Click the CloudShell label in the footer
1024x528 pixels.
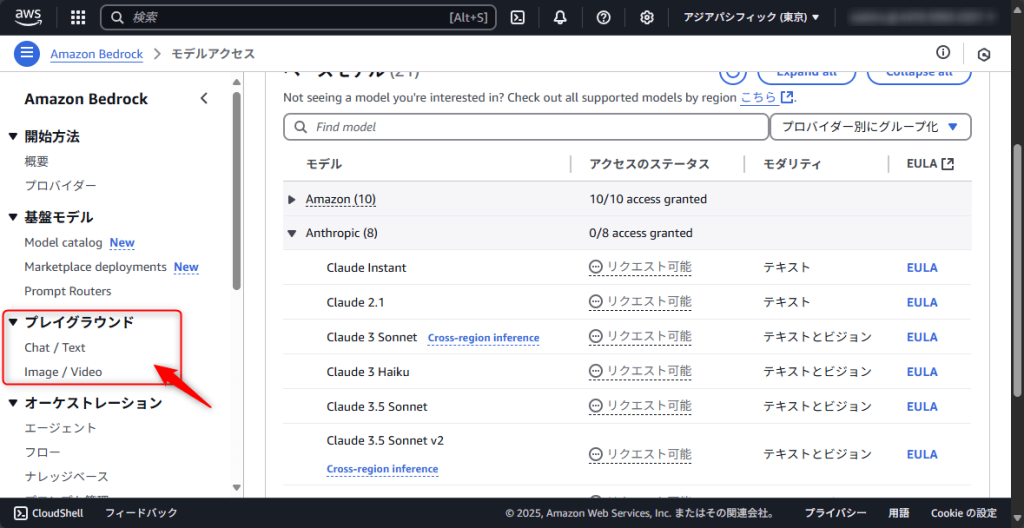[x=57, y=513]
